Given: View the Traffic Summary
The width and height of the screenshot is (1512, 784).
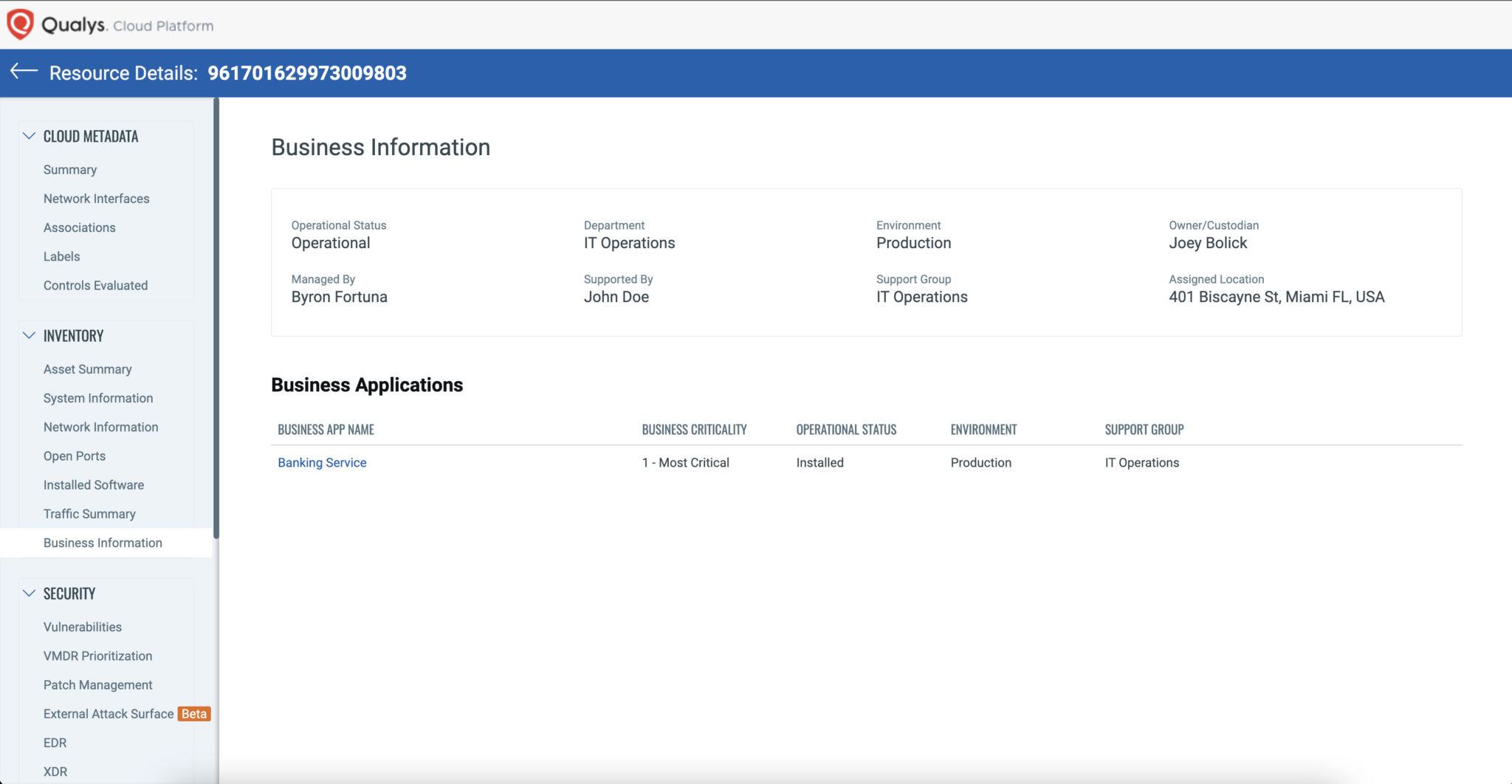Looking at the screenshot, I should point(89,513).
